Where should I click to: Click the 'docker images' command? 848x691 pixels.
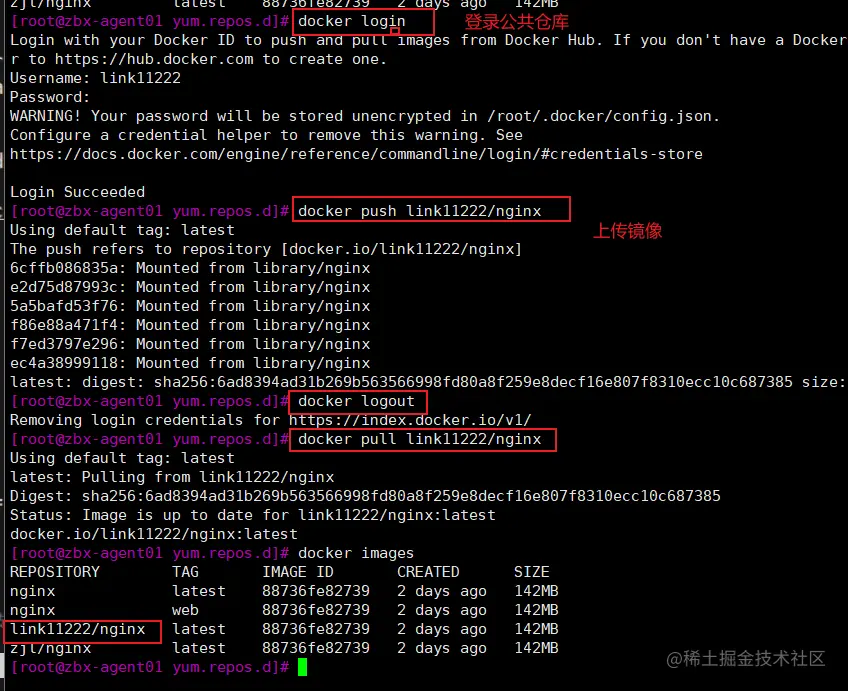pos(356,553)
